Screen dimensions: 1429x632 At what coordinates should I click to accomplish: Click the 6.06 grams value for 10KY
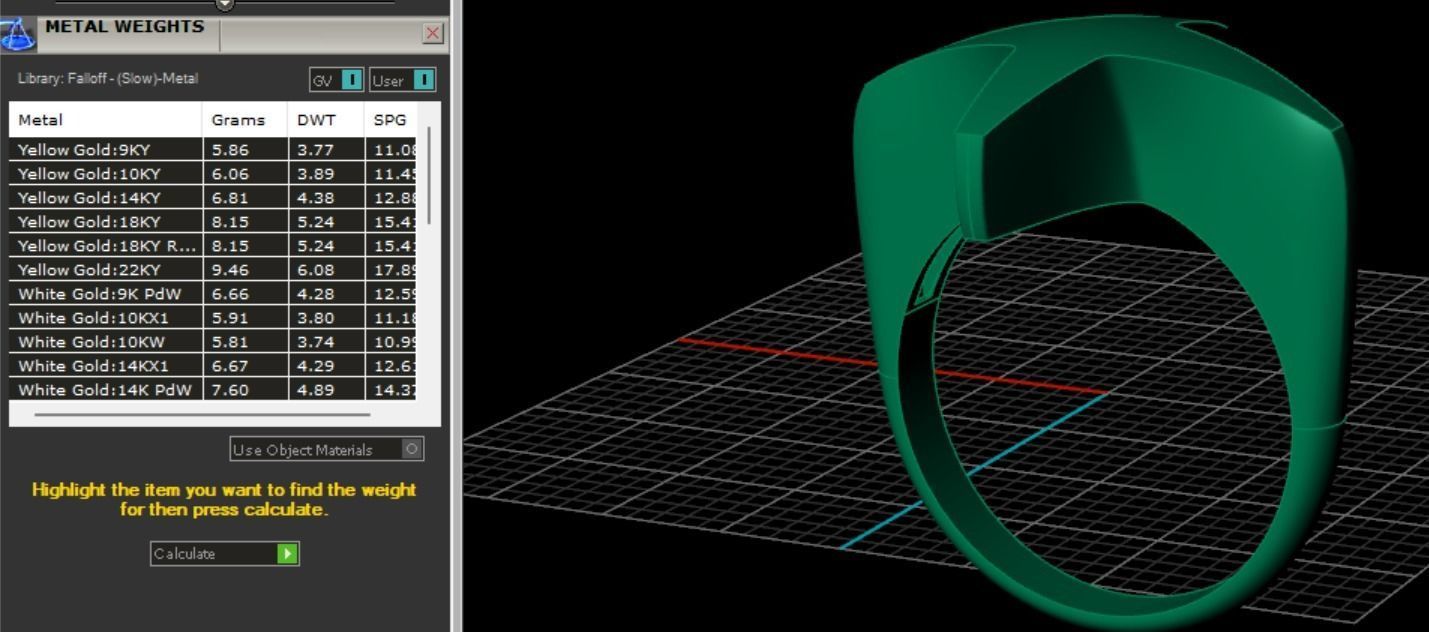(230, 174)
